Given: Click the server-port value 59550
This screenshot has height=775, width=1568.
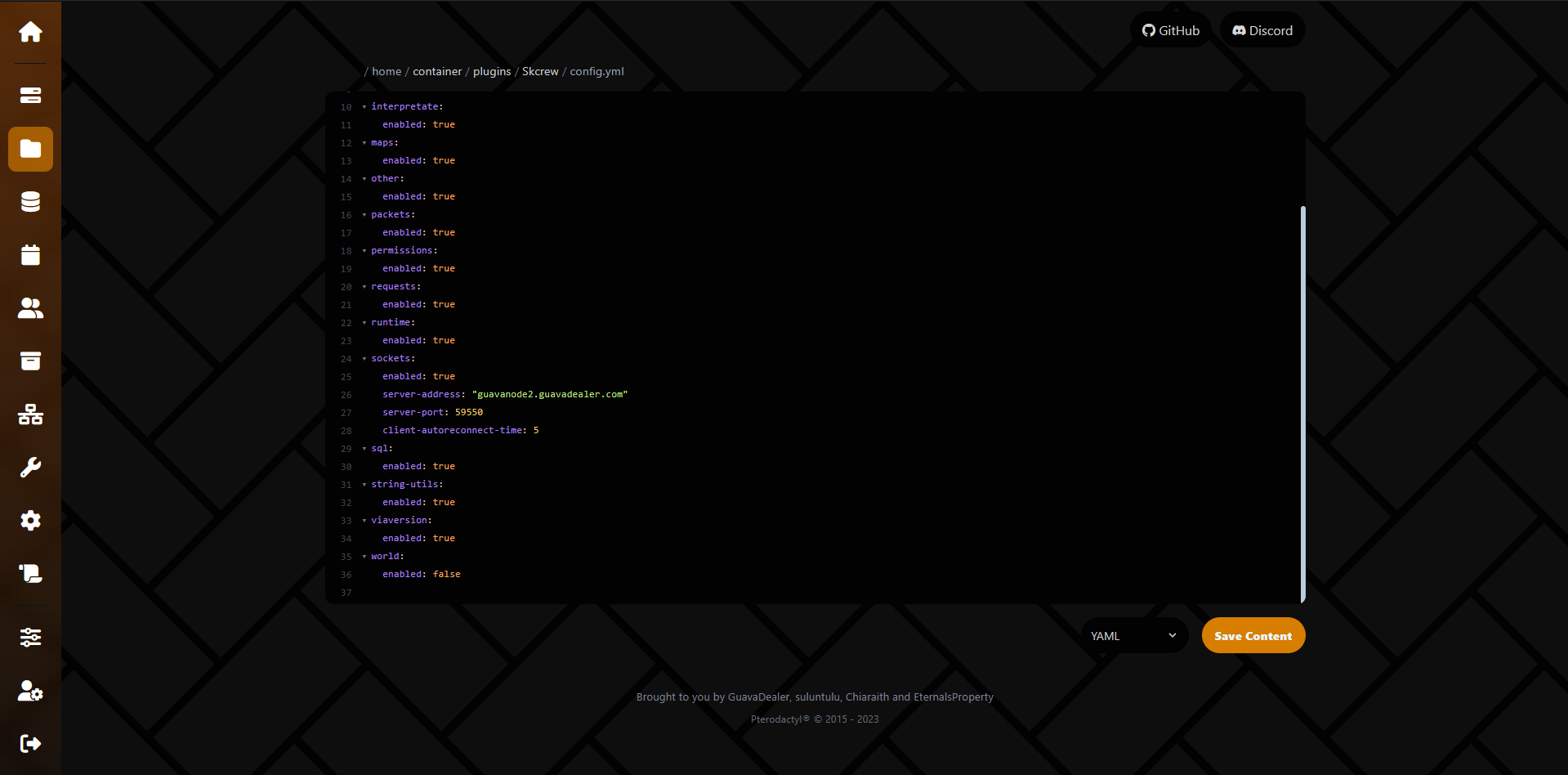Looking at the screenshot, I should [x=469, y=412].
